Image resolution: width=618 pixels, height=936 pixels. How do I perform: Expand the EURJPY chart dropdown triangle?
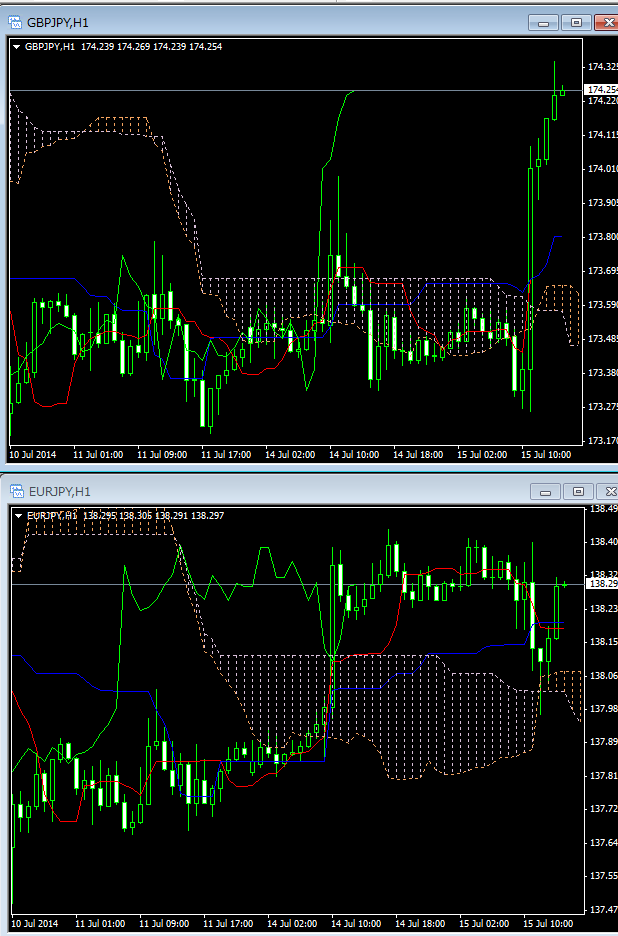[19, 515]
